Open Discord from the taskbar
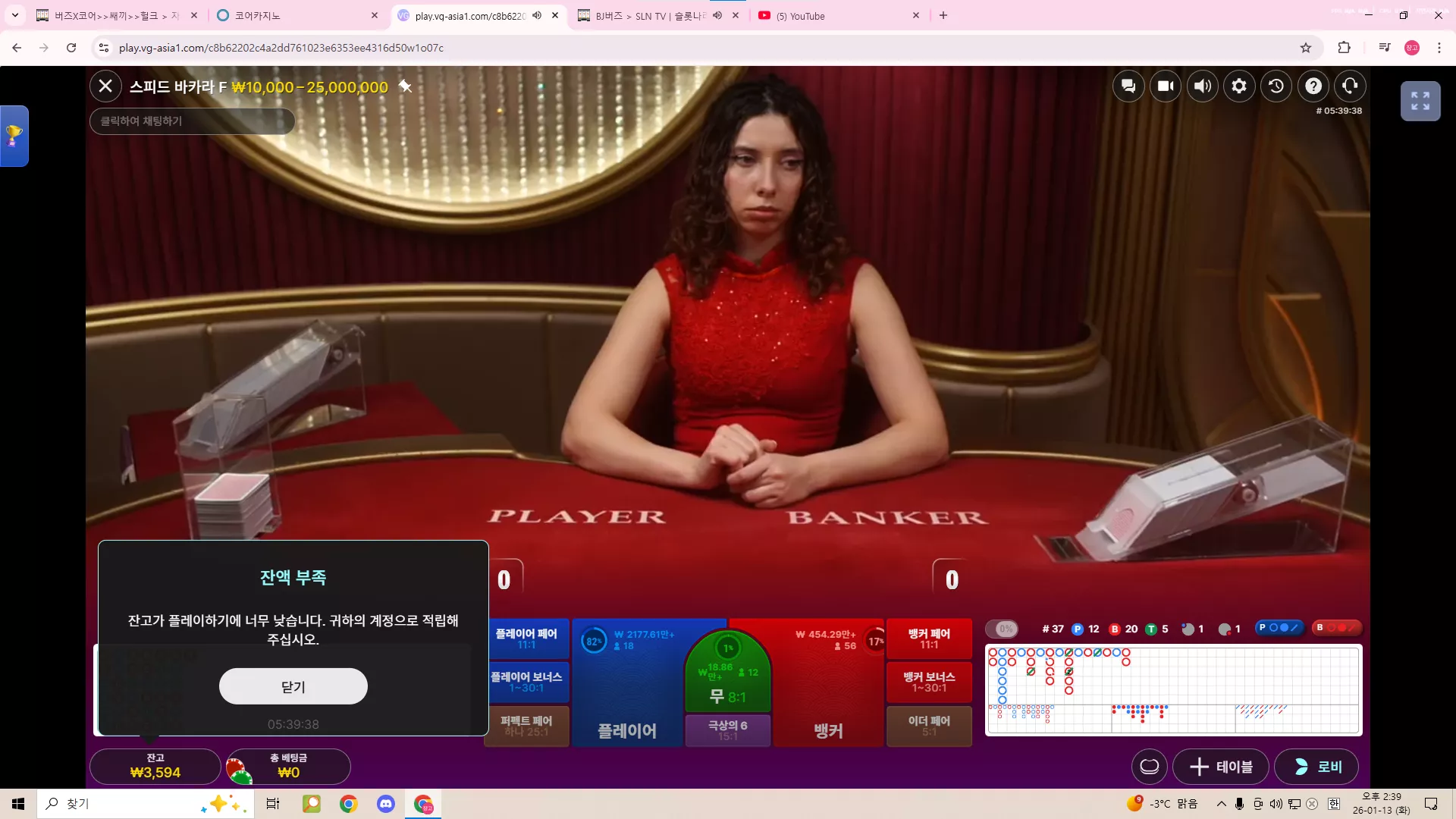The image size is (1456, 819). [386, 804]
